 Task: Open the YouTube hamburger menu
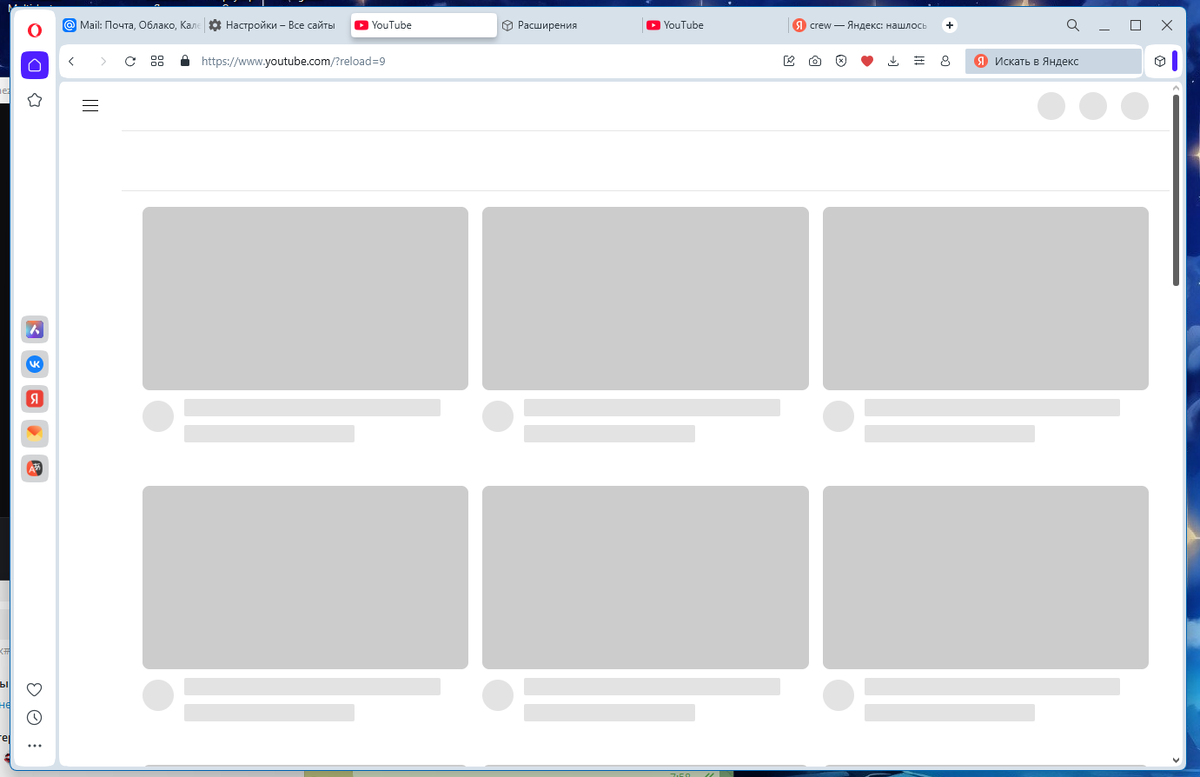pyautogui.click(x=90, y=105)
